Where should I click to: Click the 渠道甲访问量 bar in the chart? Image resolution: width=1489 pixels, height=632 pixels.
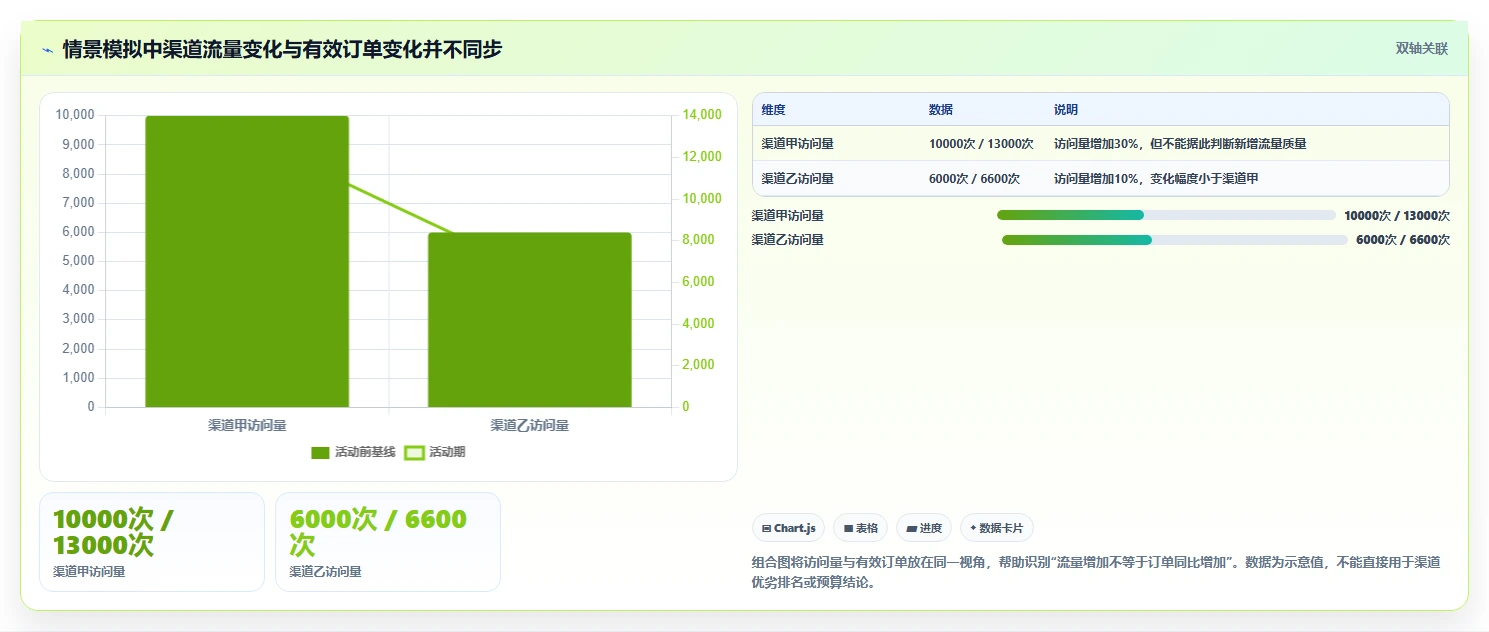[x=247, y=262]
